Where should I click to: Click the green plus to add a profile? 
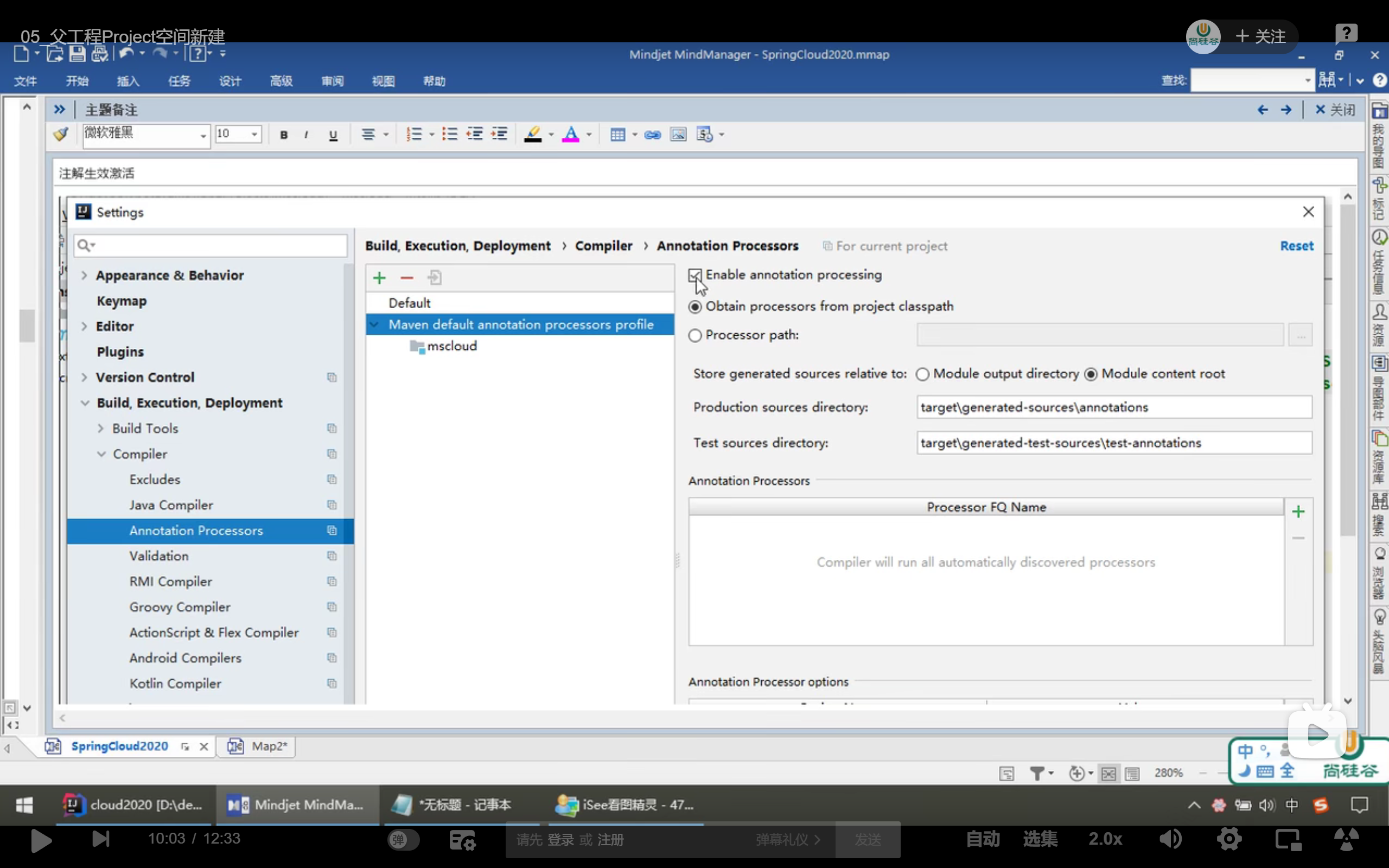[x=379, y=278]
